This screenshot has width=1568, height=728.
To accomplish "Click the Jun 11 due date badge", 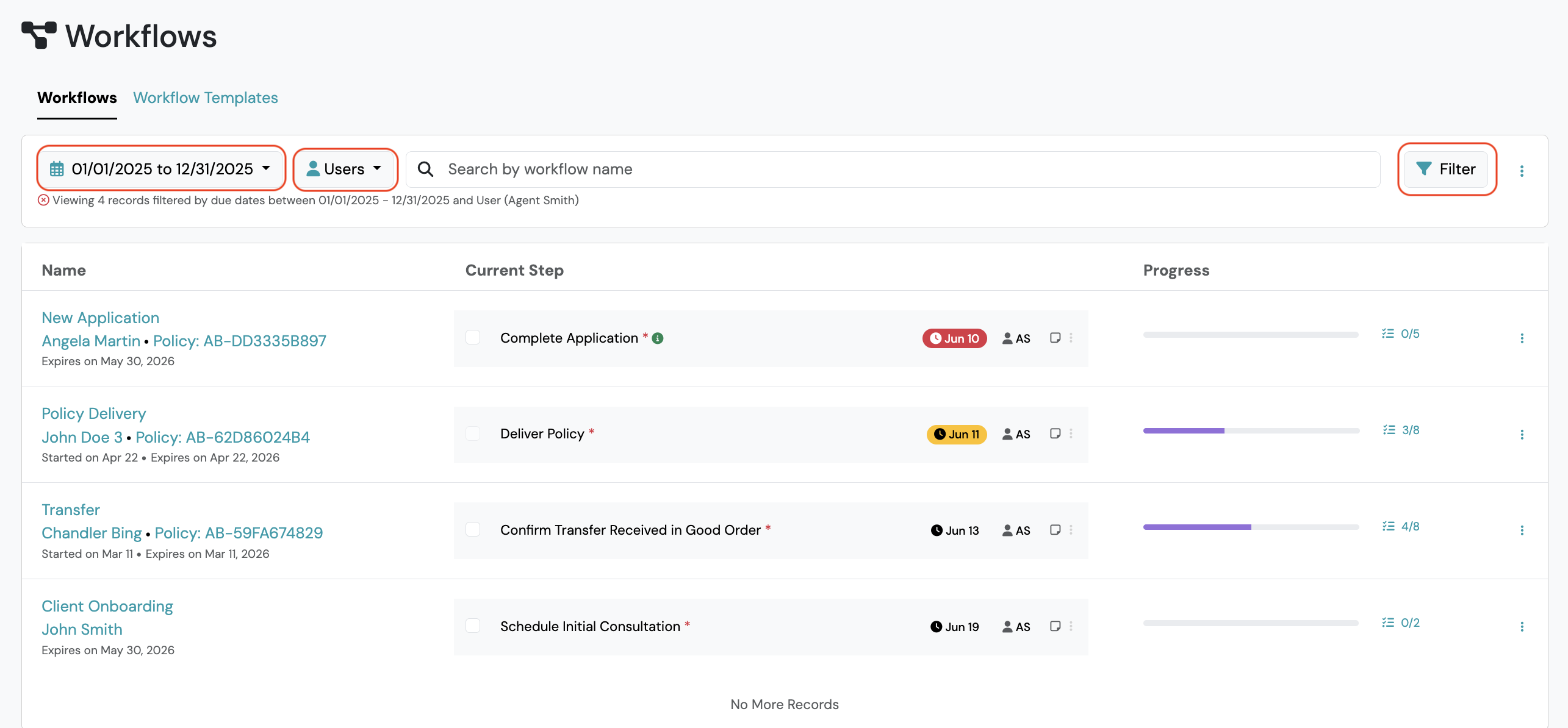I will [956, 434].
